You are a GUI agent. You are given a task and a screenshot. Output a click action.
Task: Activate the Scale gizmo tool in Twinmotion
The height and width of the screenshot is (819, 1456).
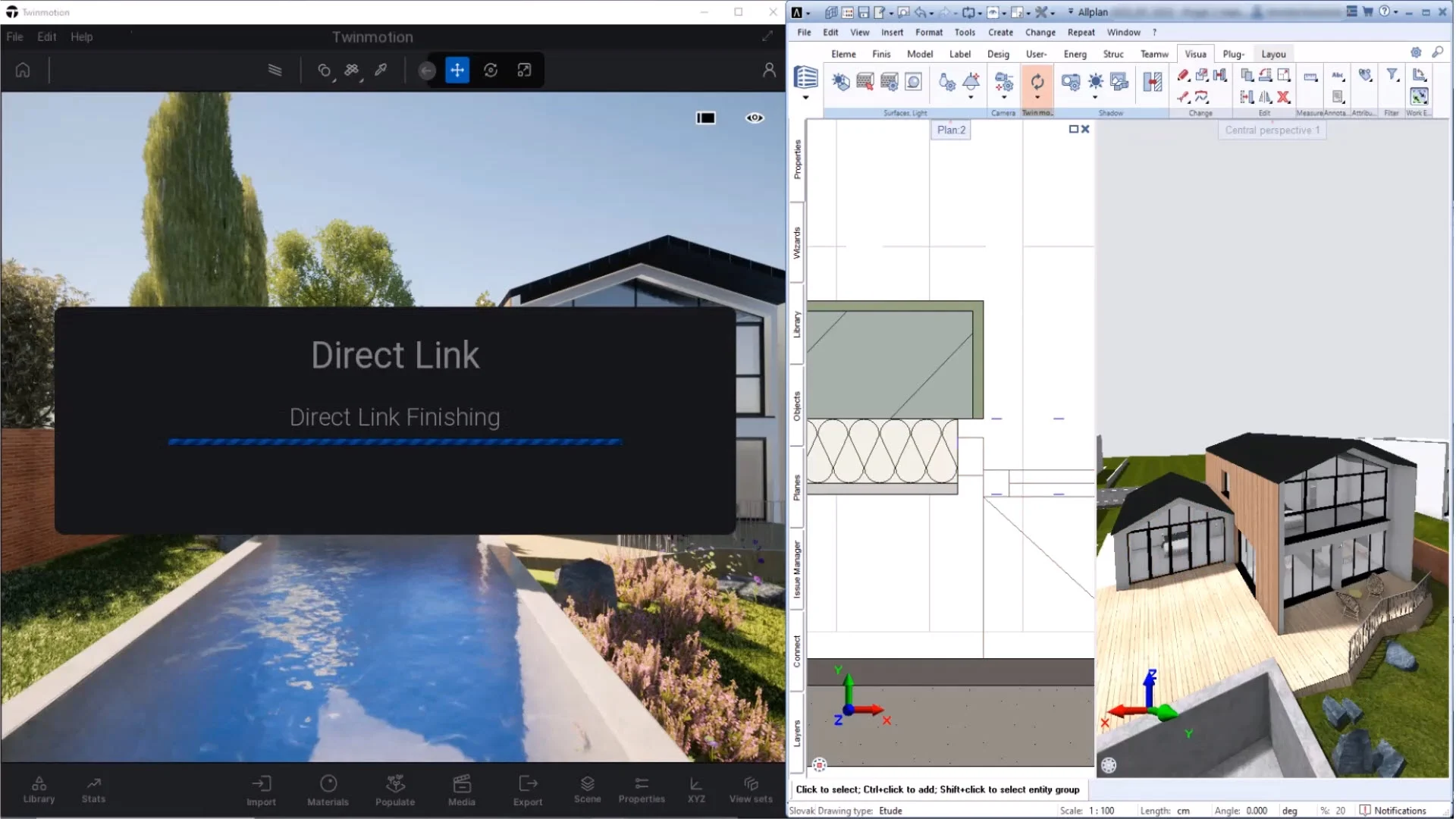coord(524,70)
